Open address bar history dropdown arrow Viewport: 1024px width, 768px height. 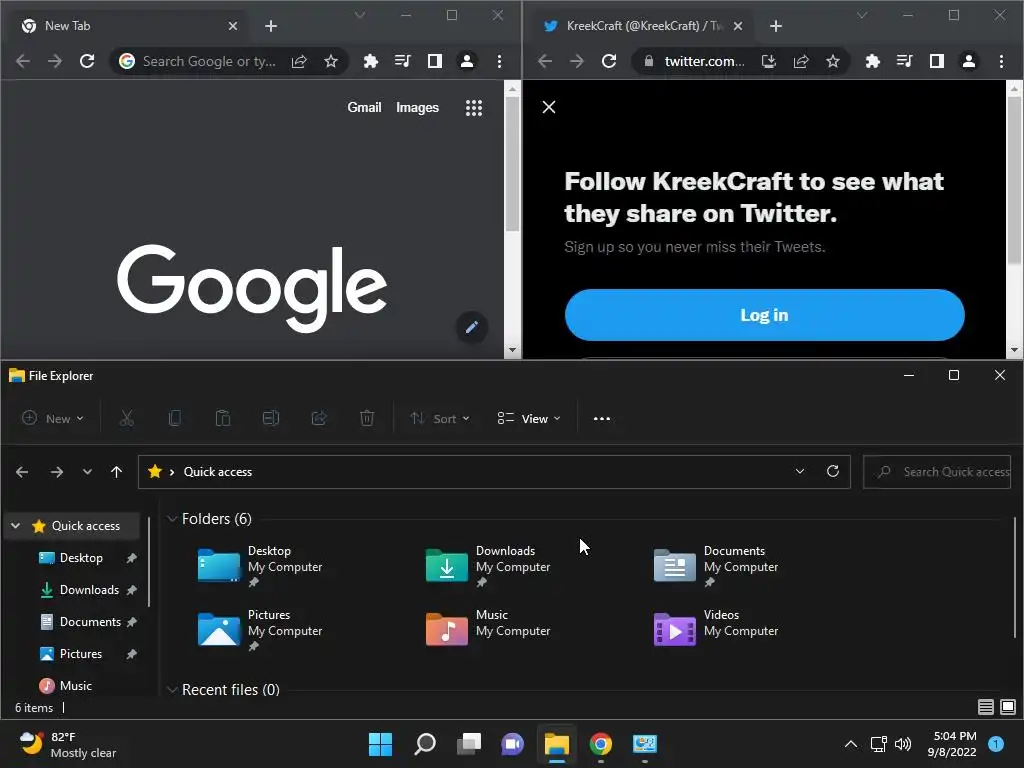[799, 472]
